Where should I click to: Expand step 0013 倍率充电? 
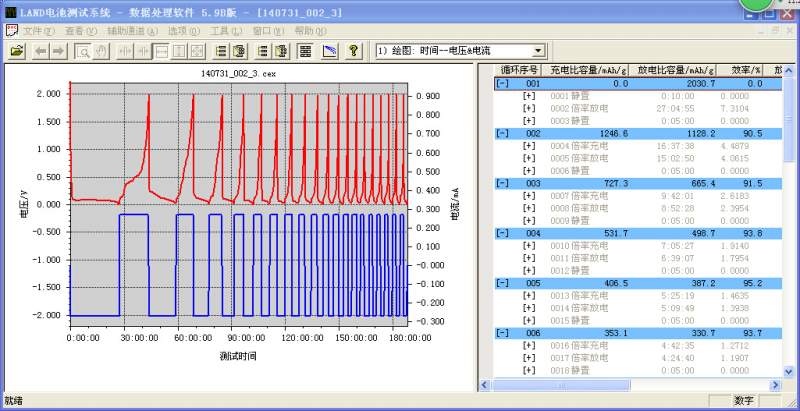coord(529,296)
